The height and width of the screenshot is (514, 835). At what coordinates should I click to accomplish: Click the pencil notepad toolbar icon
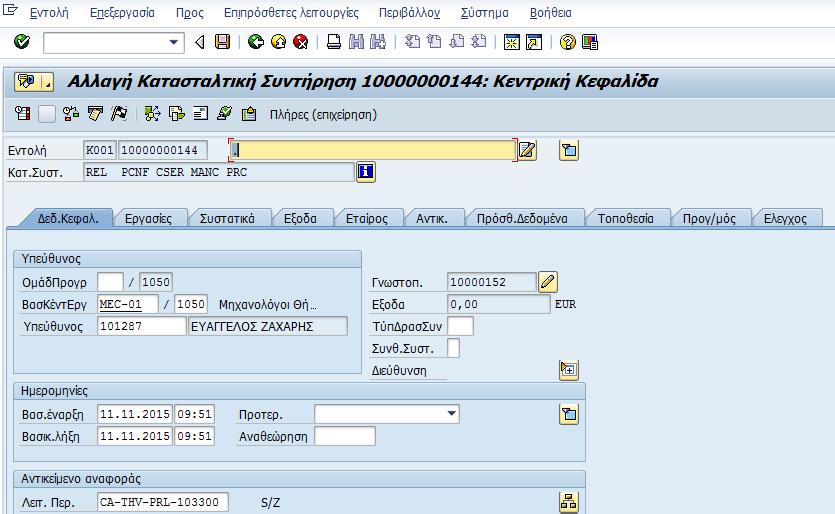(95, 113)
